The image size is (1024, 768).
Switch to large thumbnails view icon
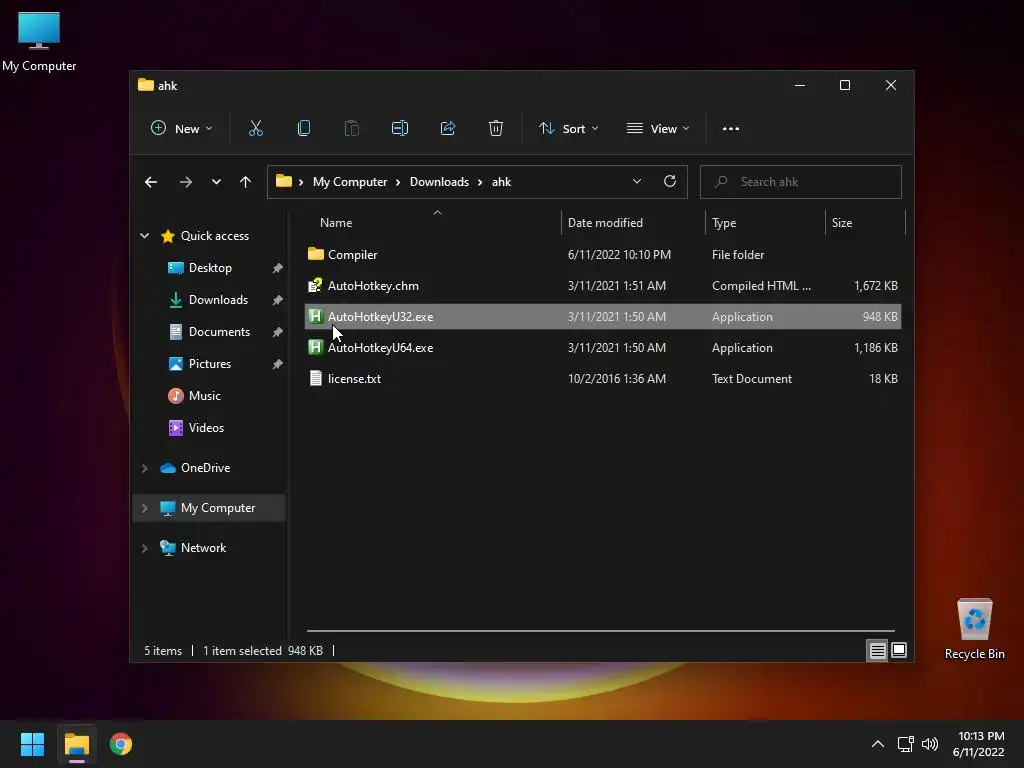pos(899,650)
